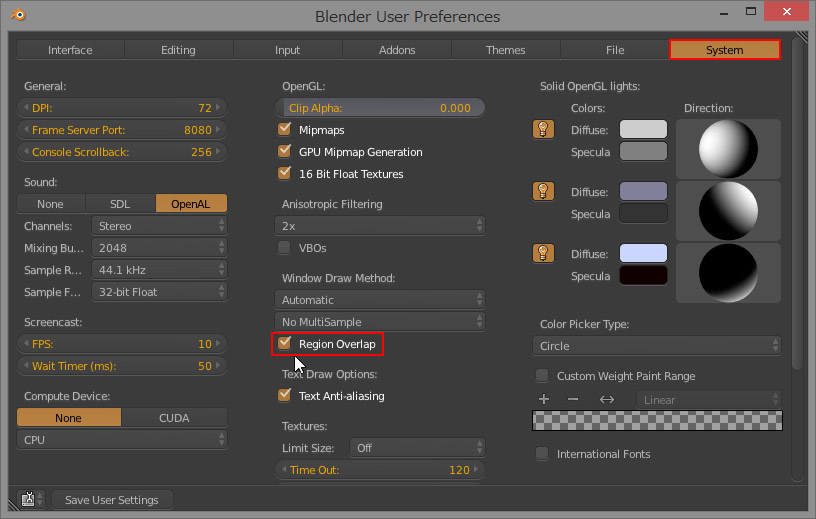Image resolution: width=816 pixels, height=519 pixels.
Task: Toggle the second solid OpenGL light bulb
Action: coord(543,191)
